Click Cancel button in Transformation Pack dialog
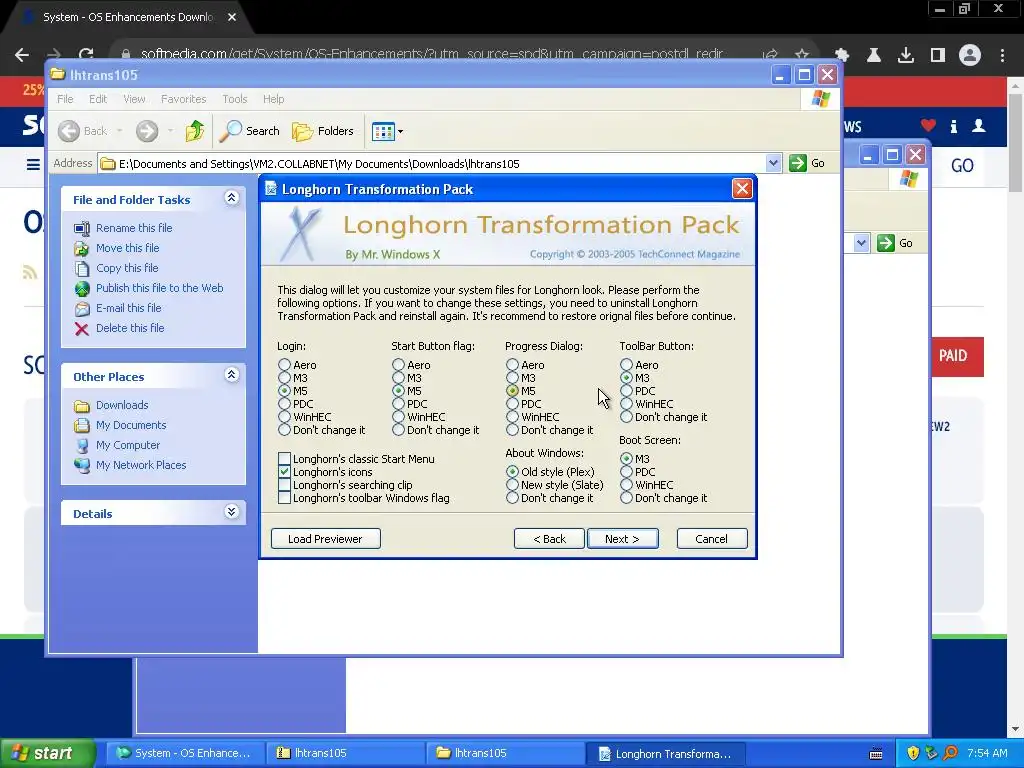The image size is (1024, 768). (x=712, y=539)
